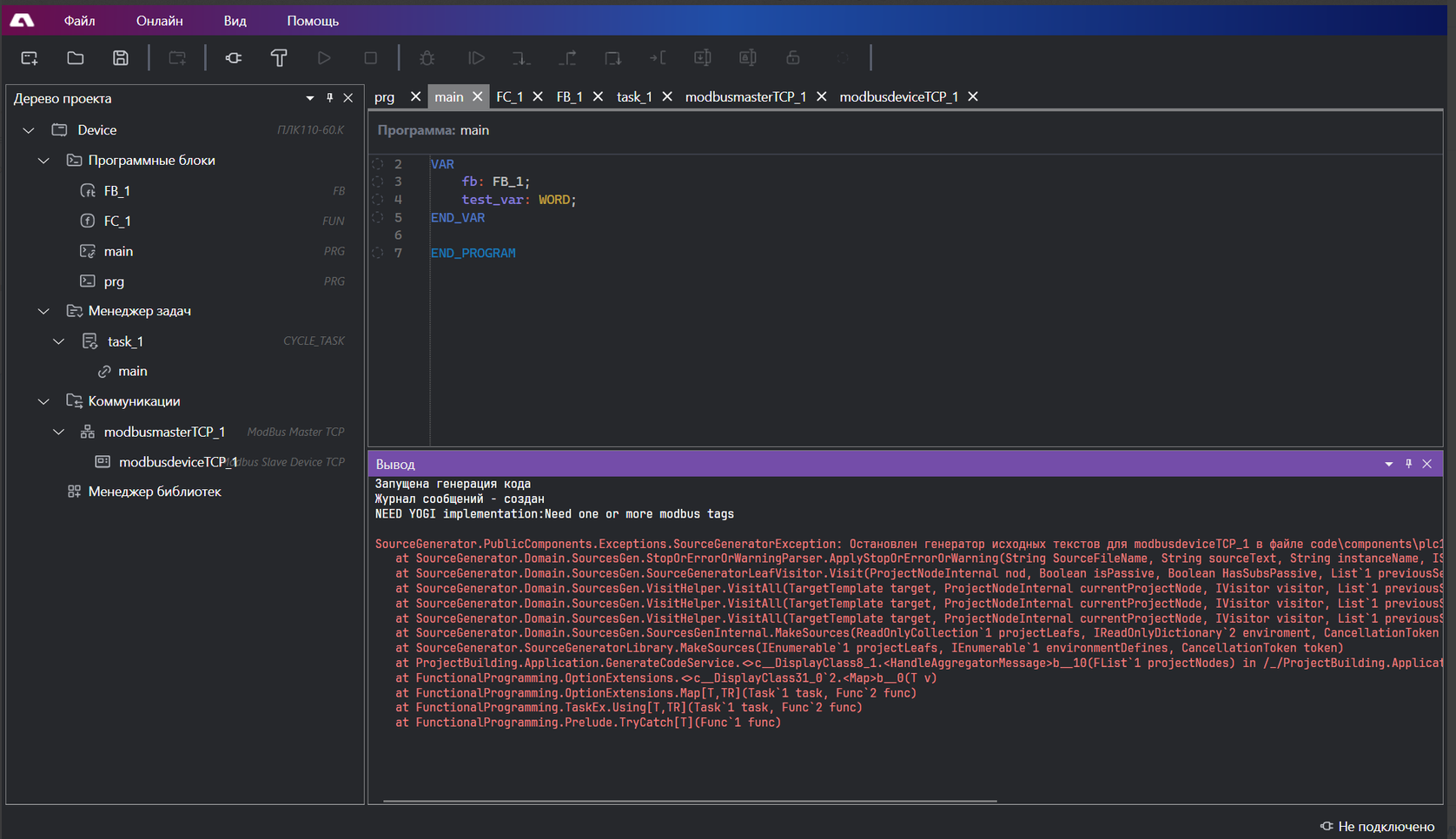Close the prg tab
Image resolution: width=1456 pixels, height=839 pixels.
(415, 96)
